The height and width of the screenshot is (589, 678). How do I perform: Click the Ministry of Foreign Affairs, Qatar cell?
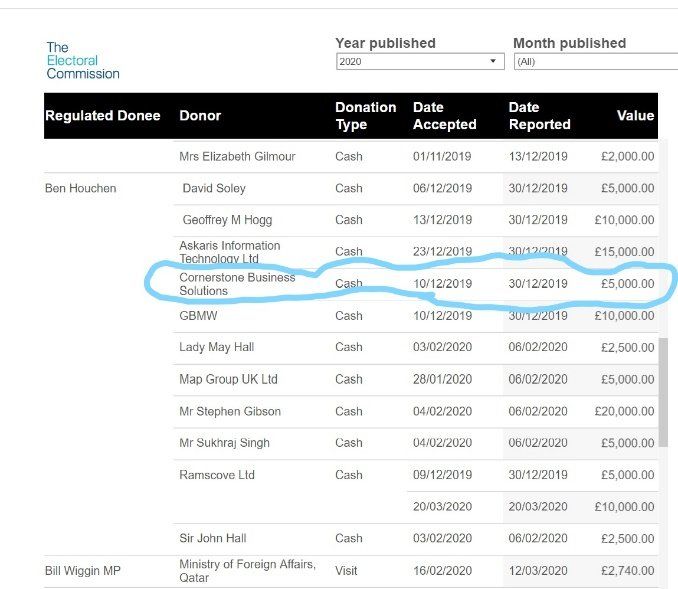tap(247, 571)
